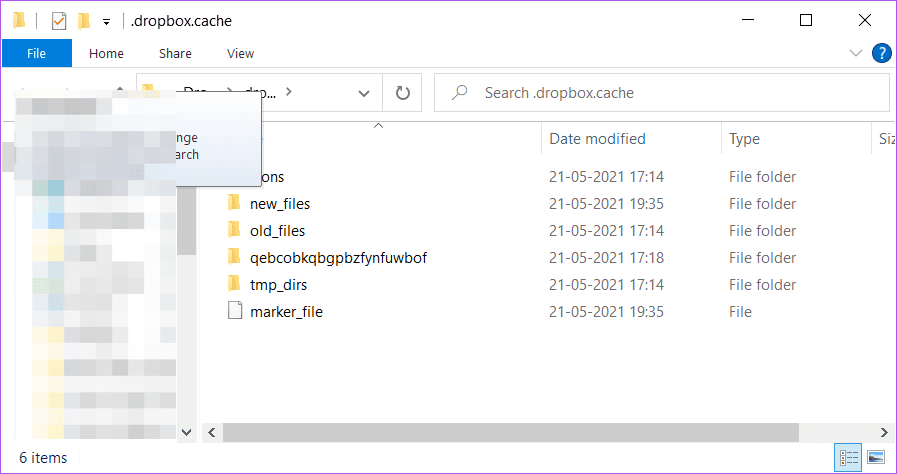Viewport: 897px width, 474px height.
Task: Select the qebcobkqbgpbzfynfuwbof folder icon
Action: coord(234,257)
